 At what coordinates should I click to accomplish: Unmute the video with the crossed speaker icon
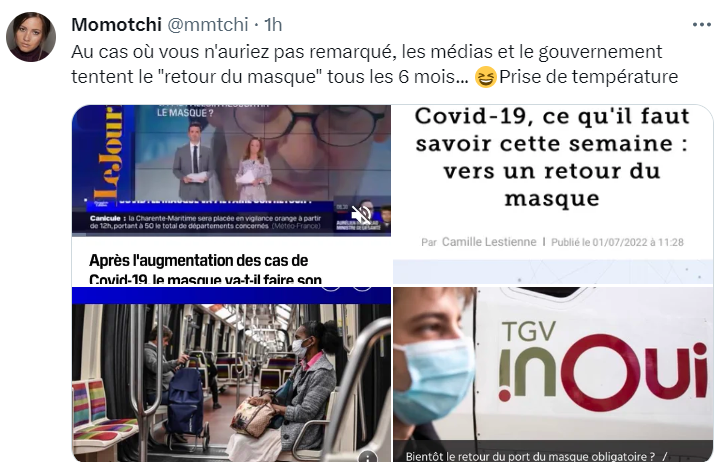click(361, 215)
